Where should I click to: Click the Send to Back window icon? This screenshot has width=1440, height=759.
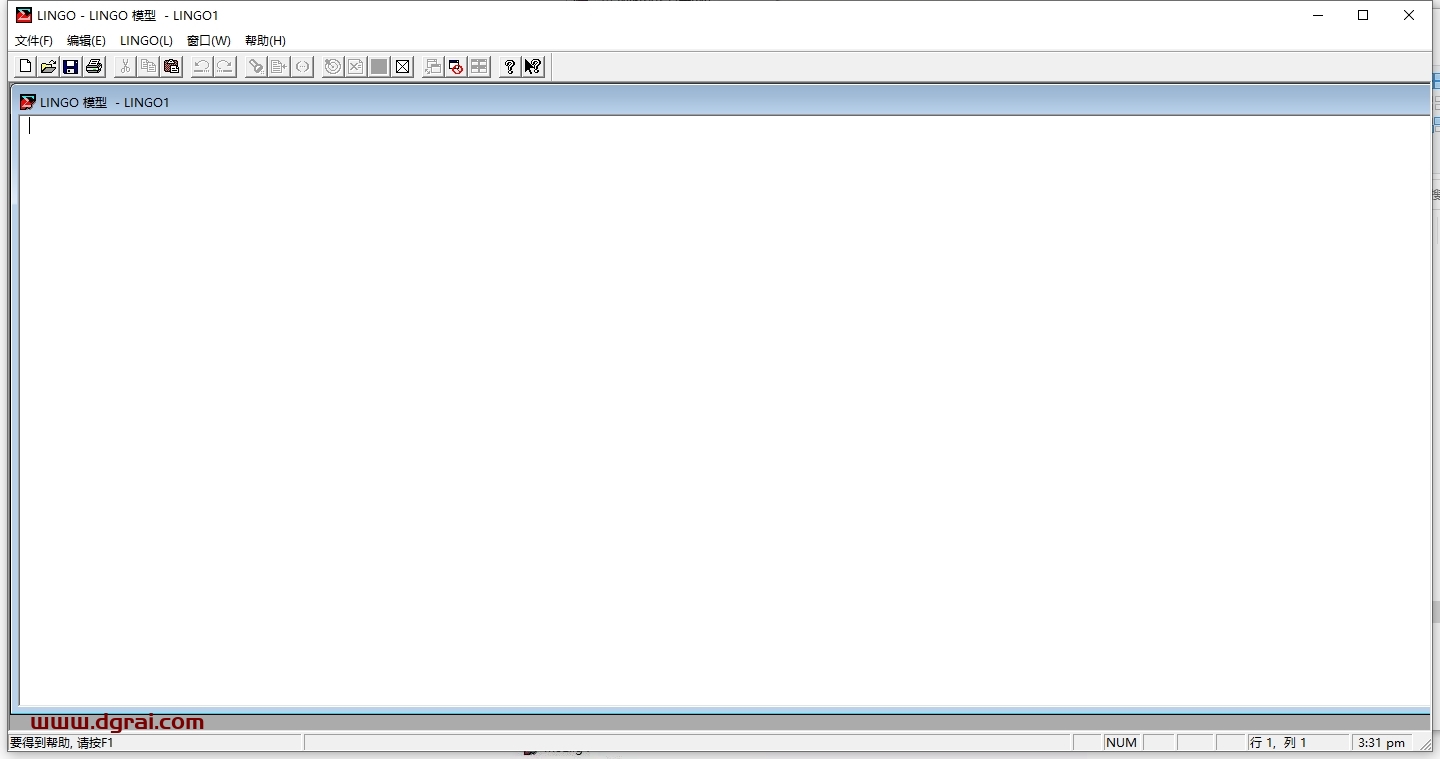point(433,67)
